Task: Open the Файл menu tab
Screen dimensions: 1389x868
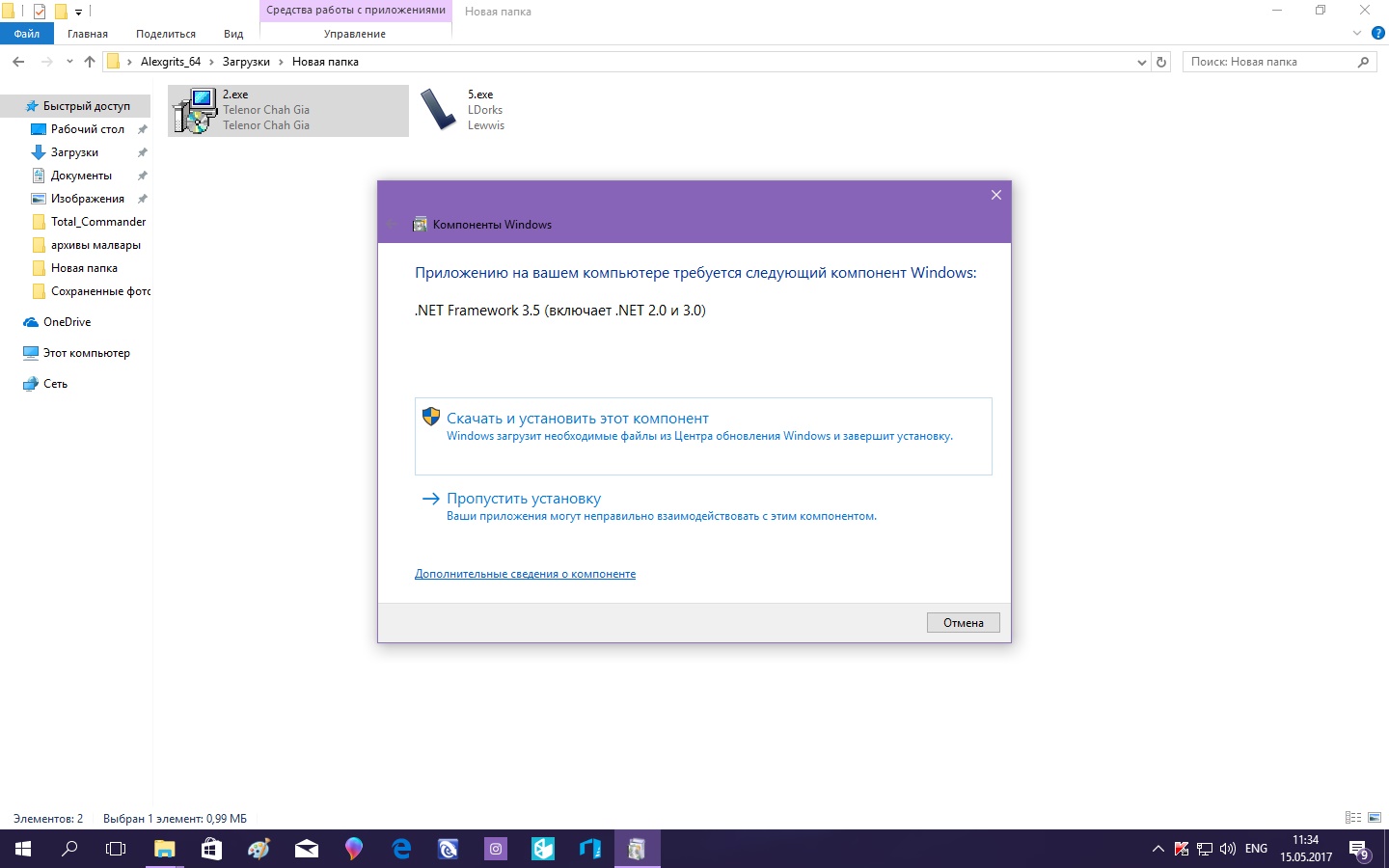Action: (x=27, y=34)
